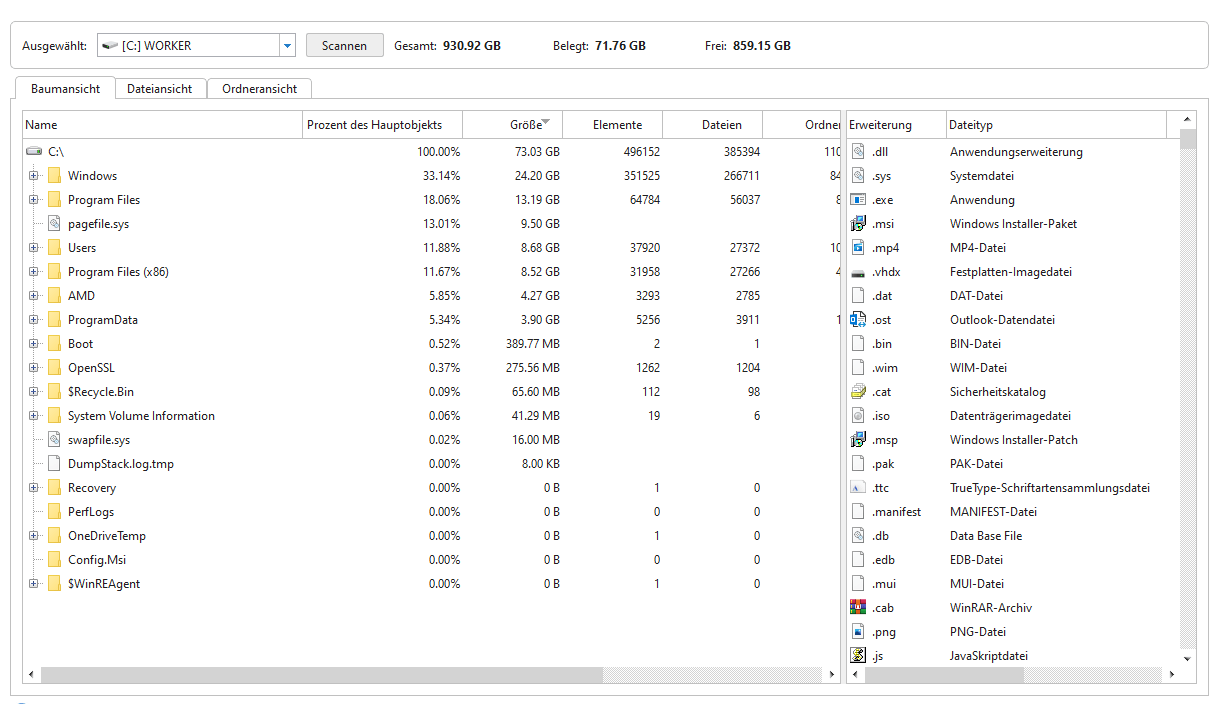This screenshot has height=704, width=1219.
Task: Expand the Program Files folder node
Action: pyautogui.click(x=34, y=200)
